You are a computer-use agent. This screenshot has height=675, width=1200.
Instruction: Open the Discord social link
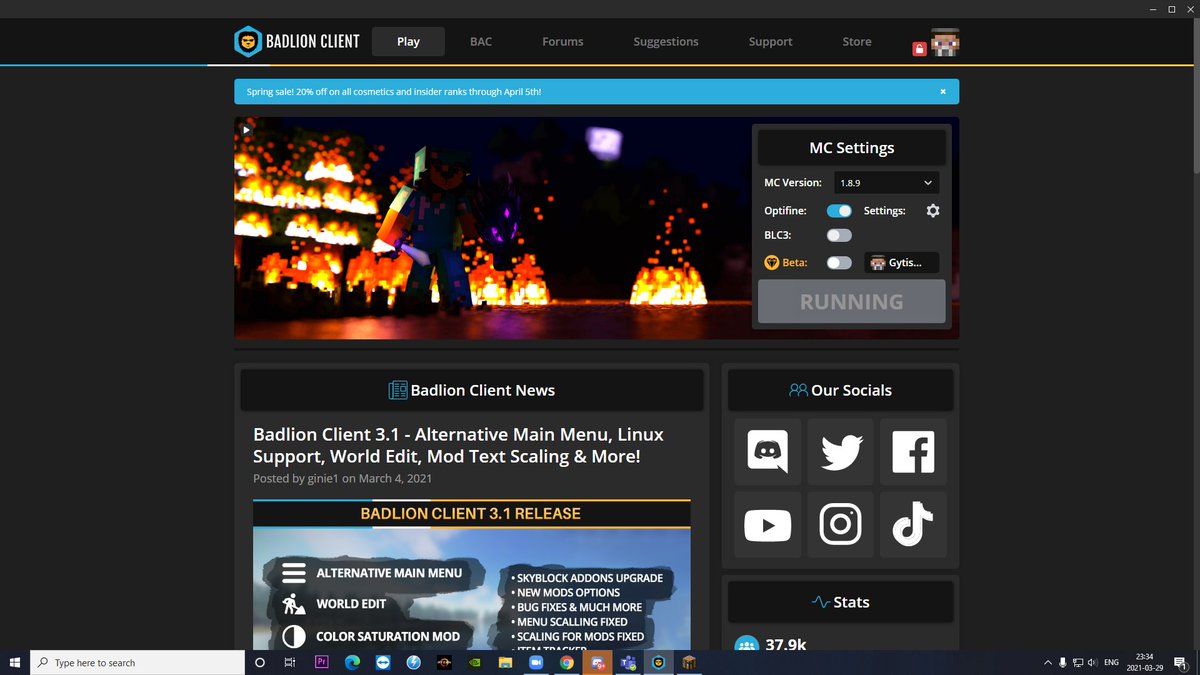[767, 452]
